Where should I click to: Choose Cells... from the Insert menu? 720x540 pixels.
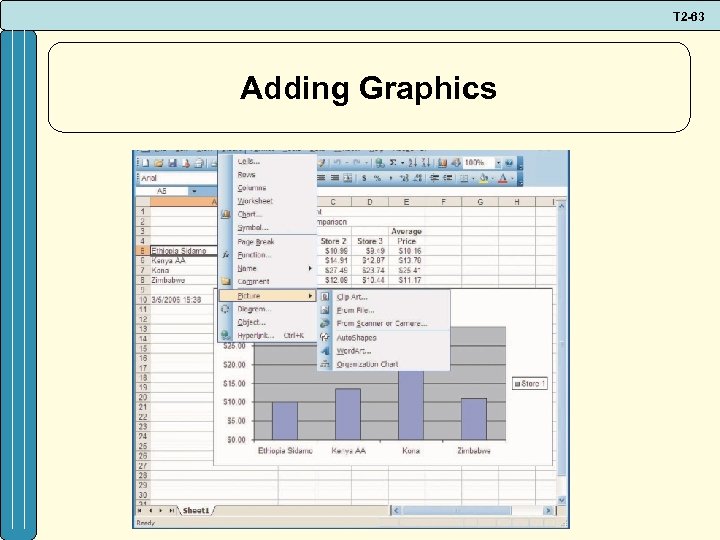(x=267, y=161)
